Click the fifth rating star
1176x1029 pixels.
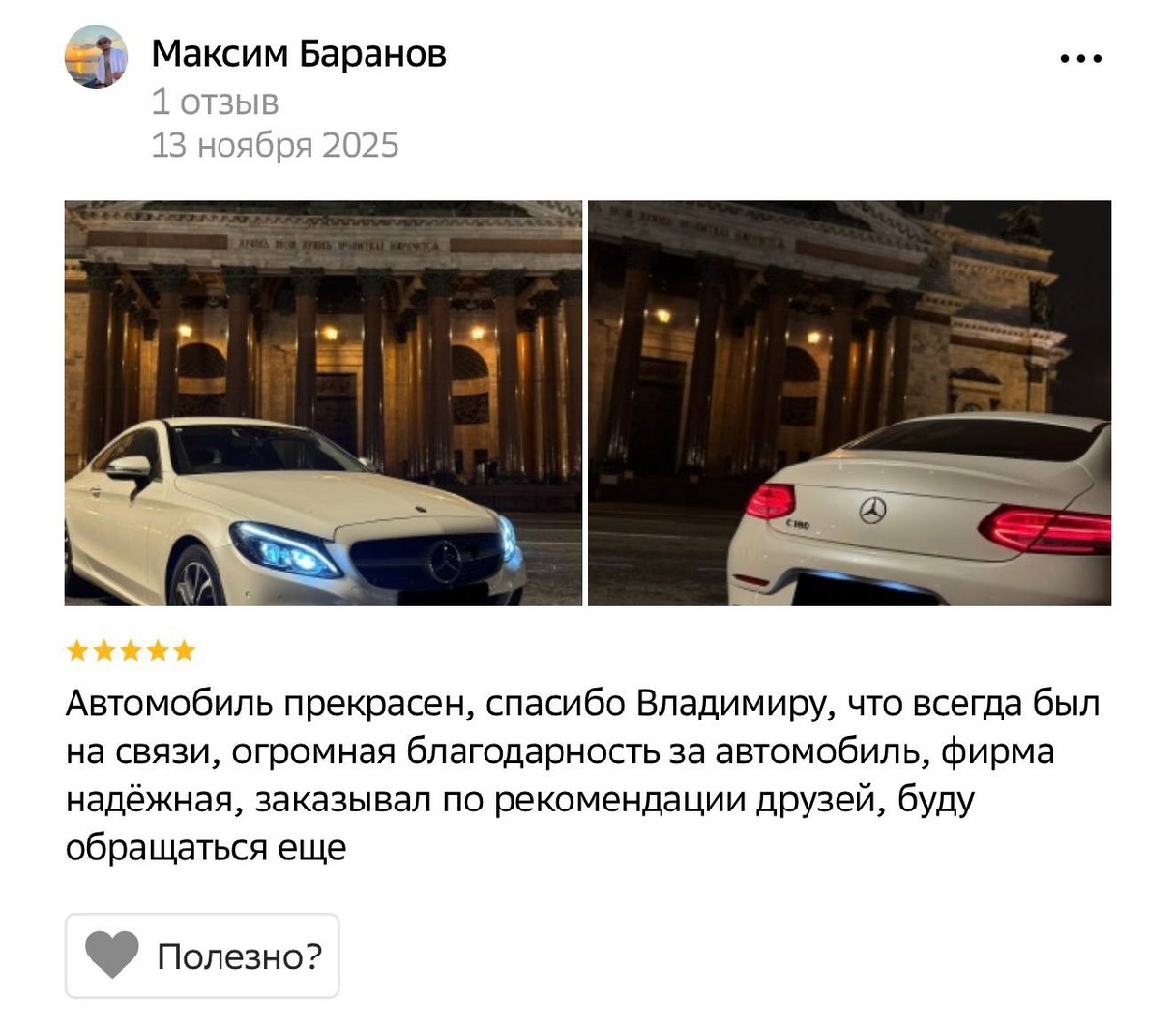[x=184, y=651]
